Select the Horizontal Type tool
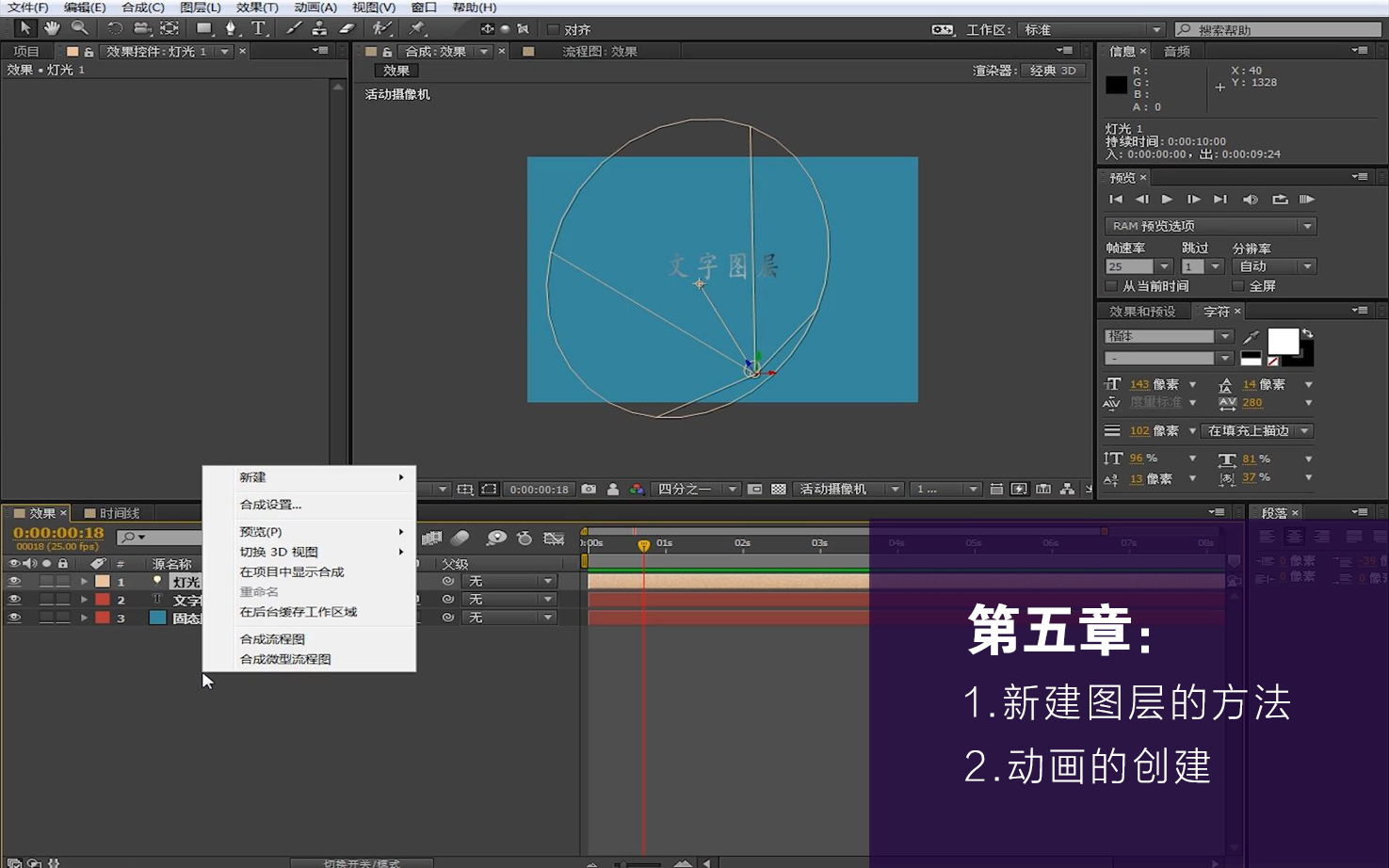 point(258,28)
